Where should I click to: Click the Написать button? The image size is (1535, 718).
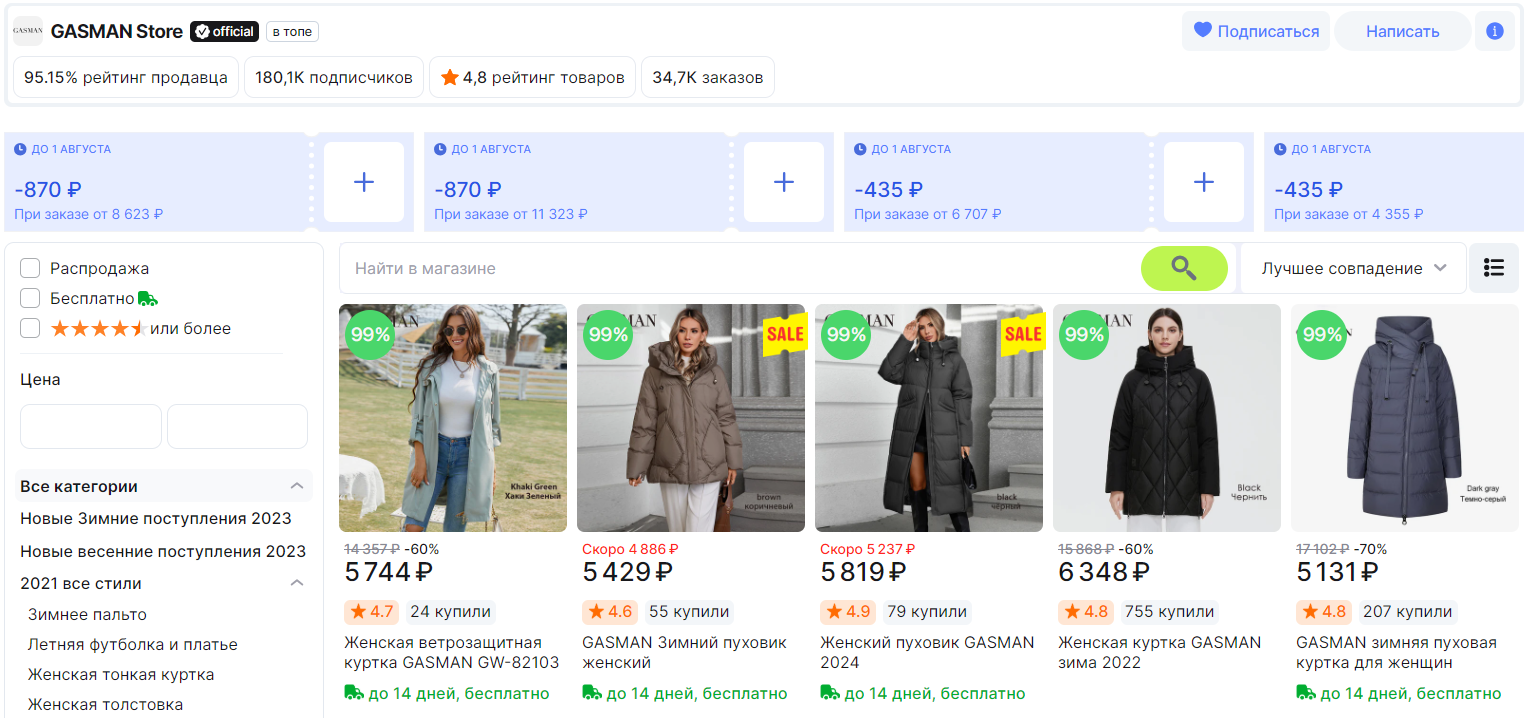pyautogui.click(x=1403, y=31)
